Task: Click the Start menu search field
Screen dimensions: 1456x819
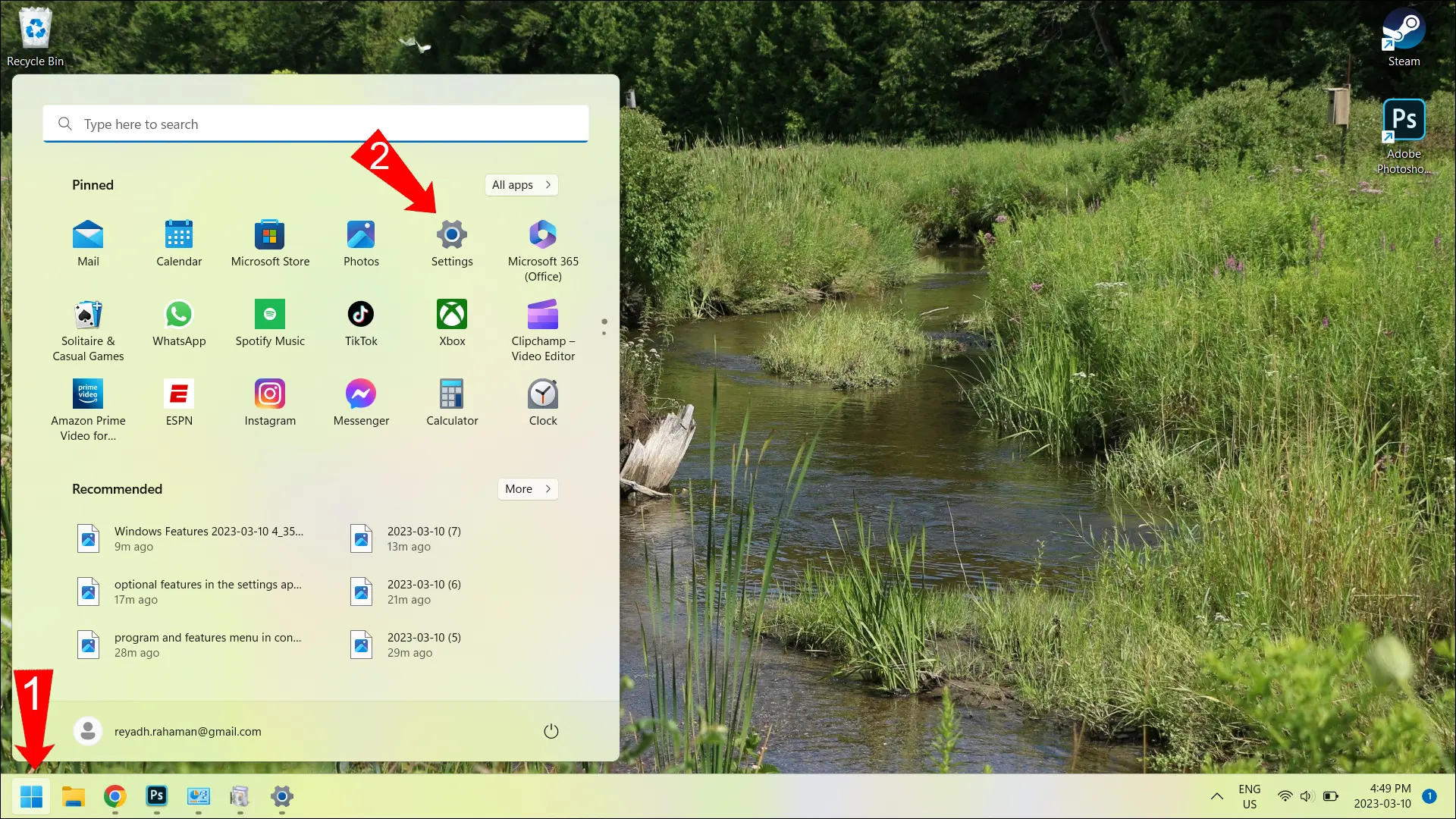Action: [x=316, y=124]
